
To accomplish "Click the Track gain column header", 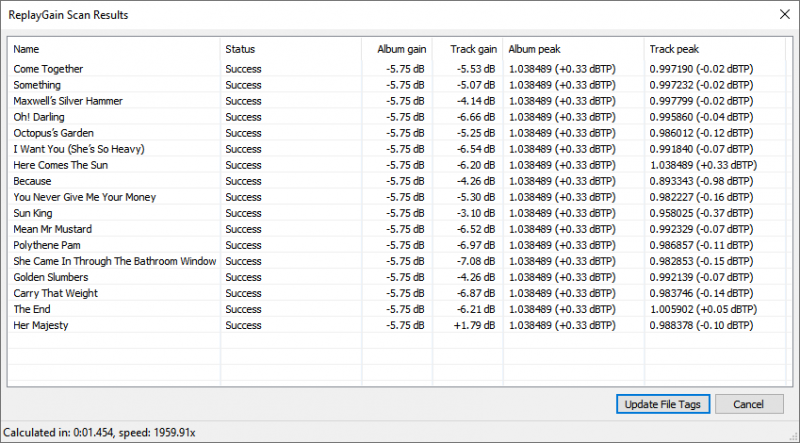I will pyautogui.click(x=473, y=49).
